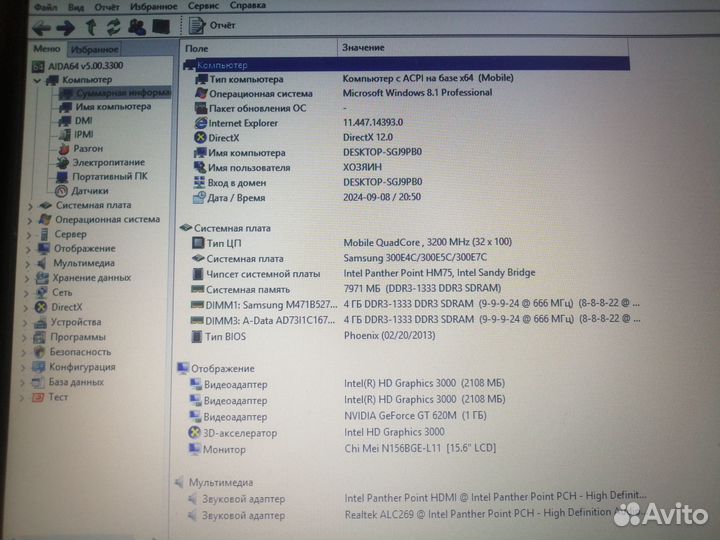Image resolution: width=720 pixels, height=540 pixels.
Task: Click the Тип BIOS row icon
Action: (x=196, y=337)
